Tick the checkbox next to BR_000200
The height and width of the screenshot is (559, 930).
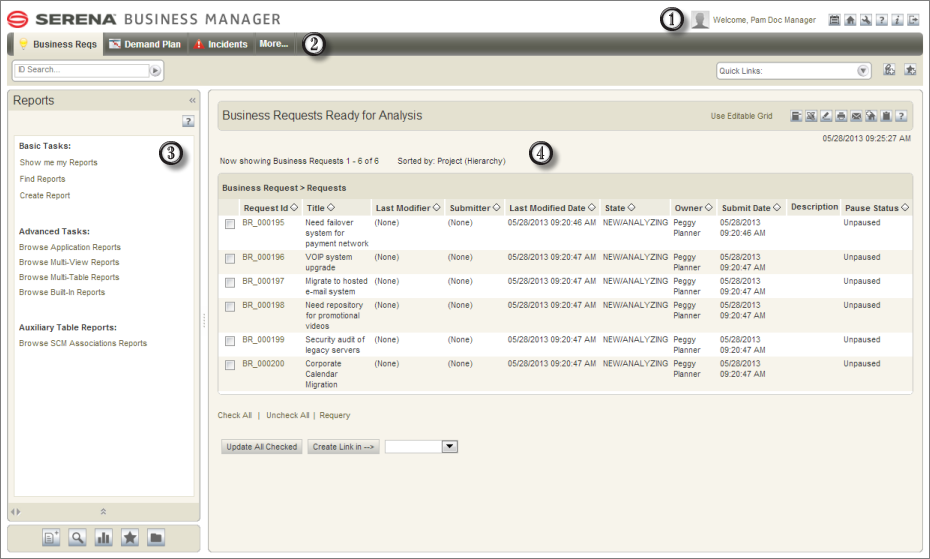tap(230, 364)
